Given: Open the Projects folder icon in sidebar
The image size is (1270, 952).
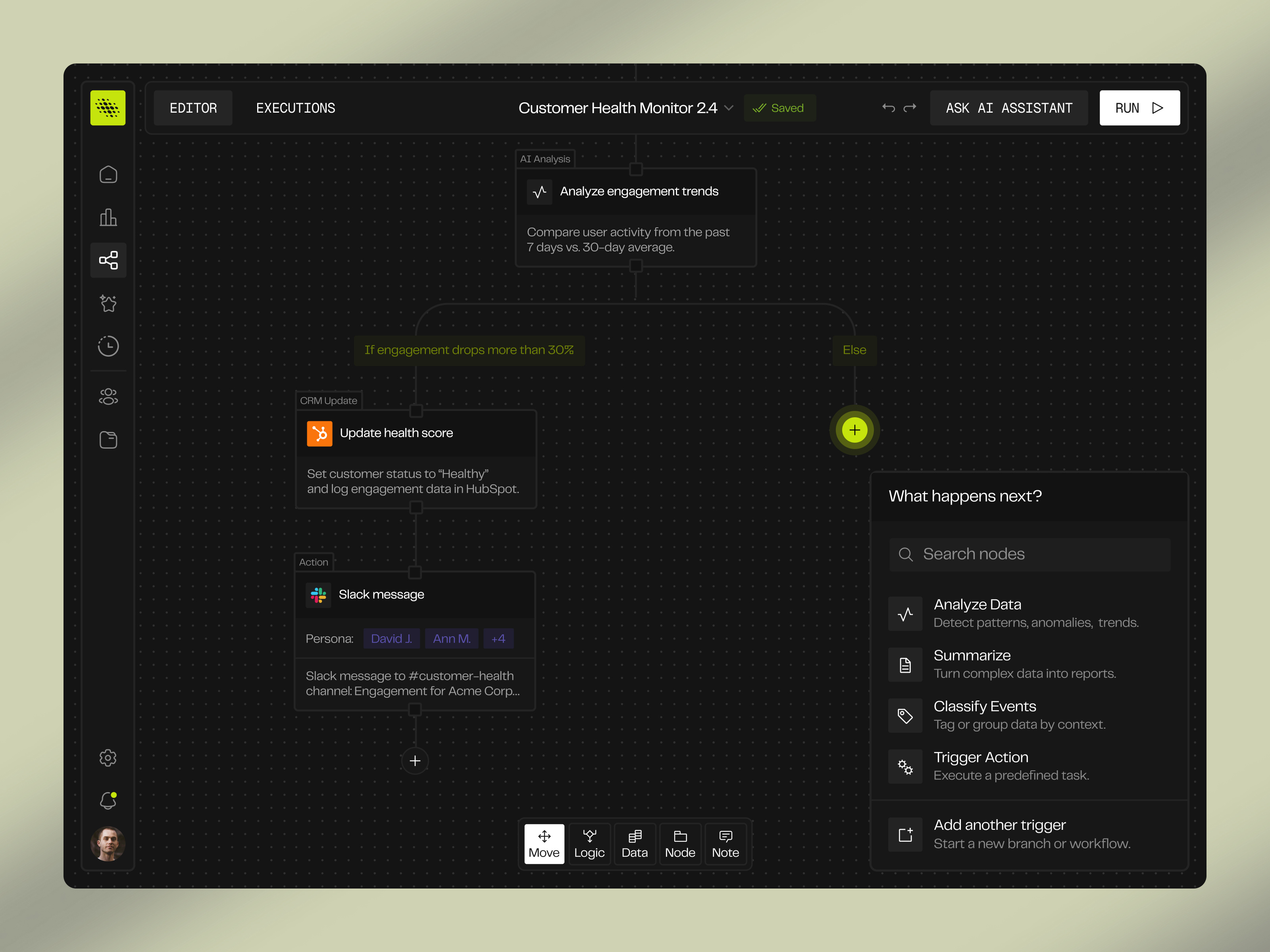Looking at the screenshot, I should point(108,439).
